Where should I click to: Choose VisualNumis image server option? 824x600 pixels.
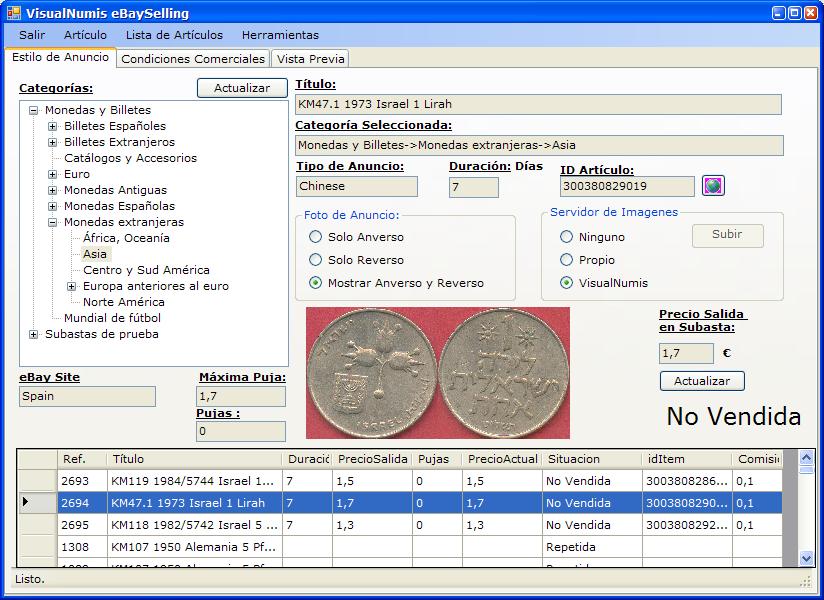point(566,283)
